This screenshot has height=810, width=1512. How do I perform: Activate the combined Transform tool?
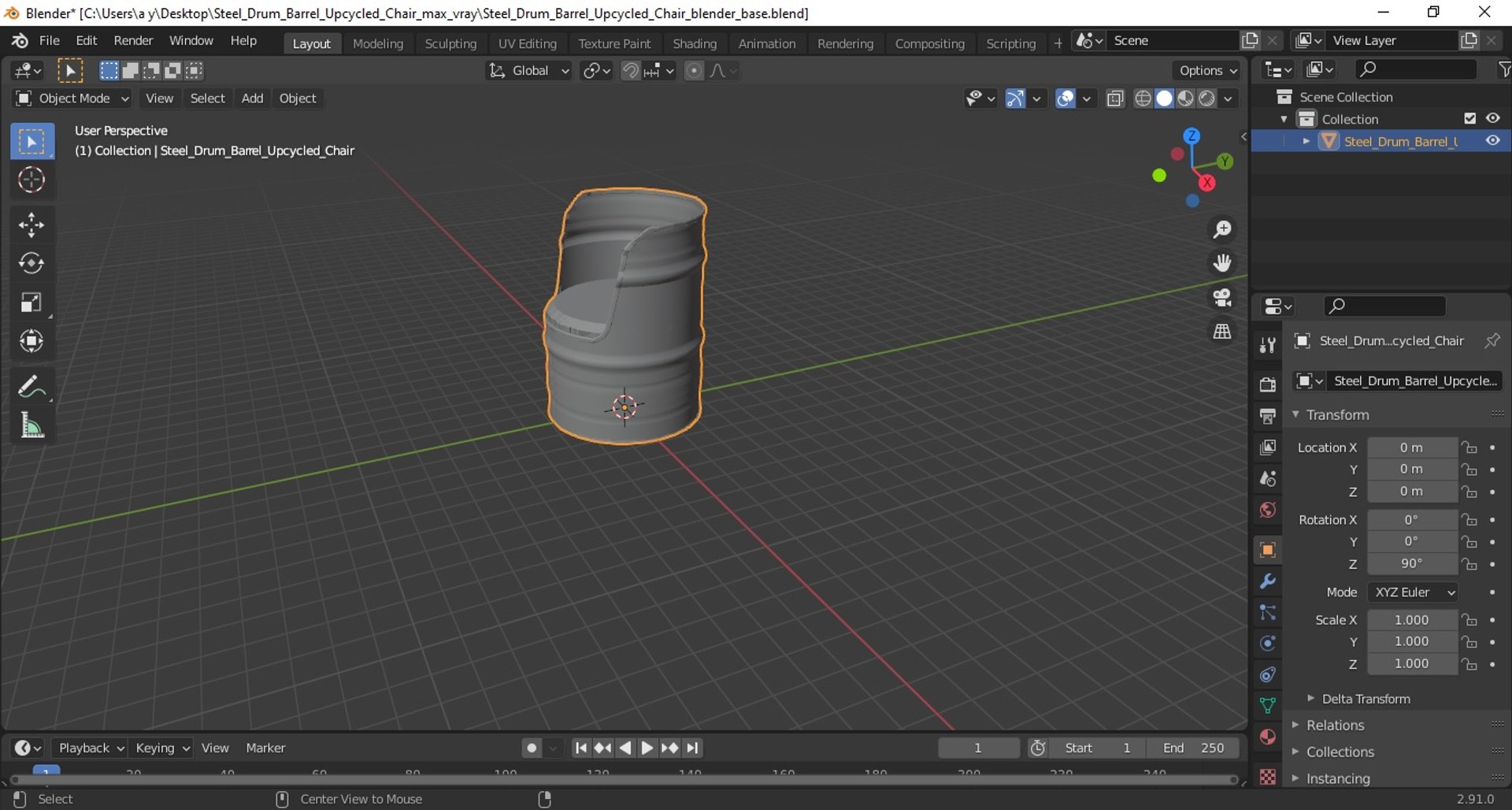(32, 341)
